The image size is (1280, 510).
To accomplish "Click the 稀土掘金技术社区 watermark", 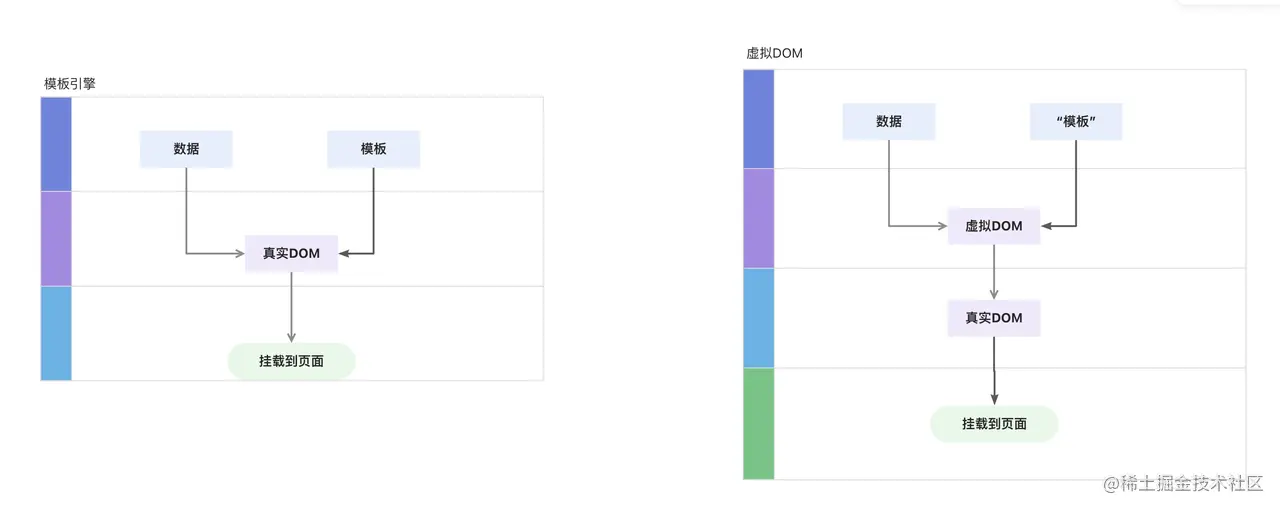I will click(1184, 484).
